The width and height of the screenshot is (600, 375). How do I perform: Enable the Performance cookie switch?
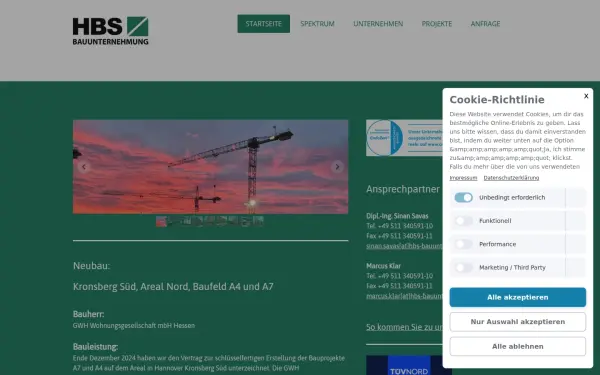[463, 244]
